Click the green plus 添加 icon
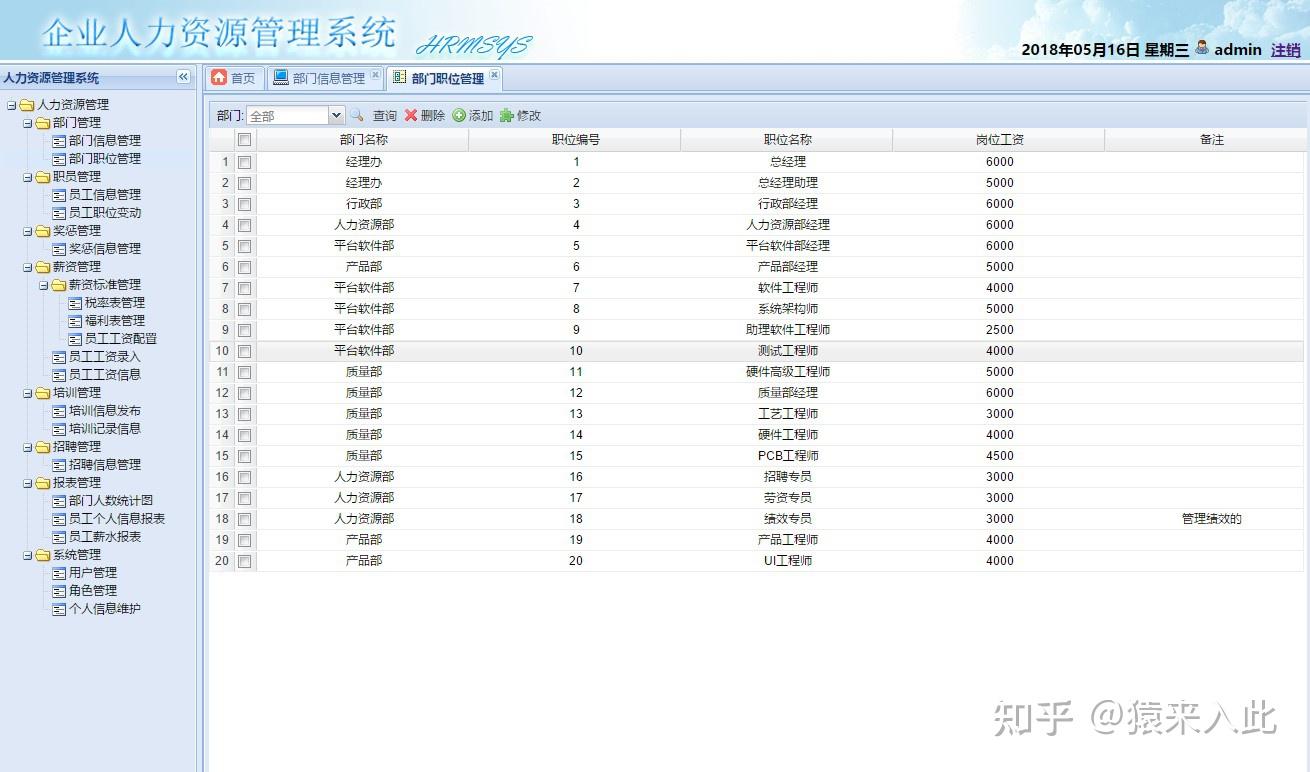Viewport: 1310px width, 772px height. (x=461, y=115)
